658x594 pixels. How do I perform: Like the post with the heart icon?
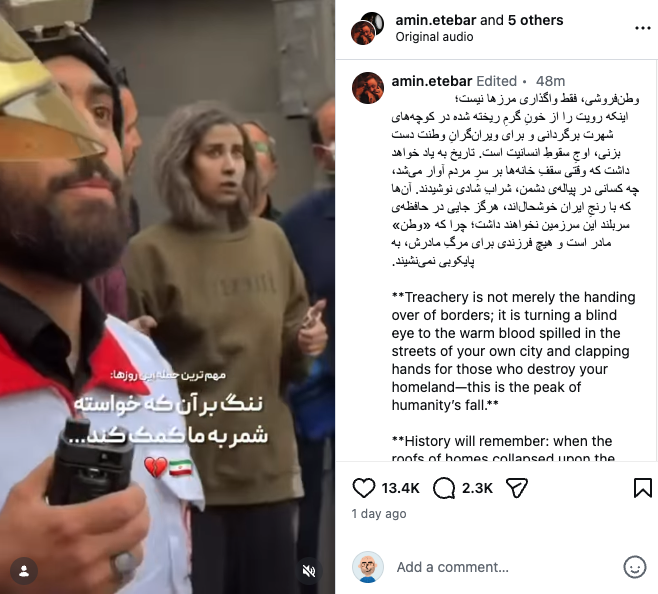(363, 488)
